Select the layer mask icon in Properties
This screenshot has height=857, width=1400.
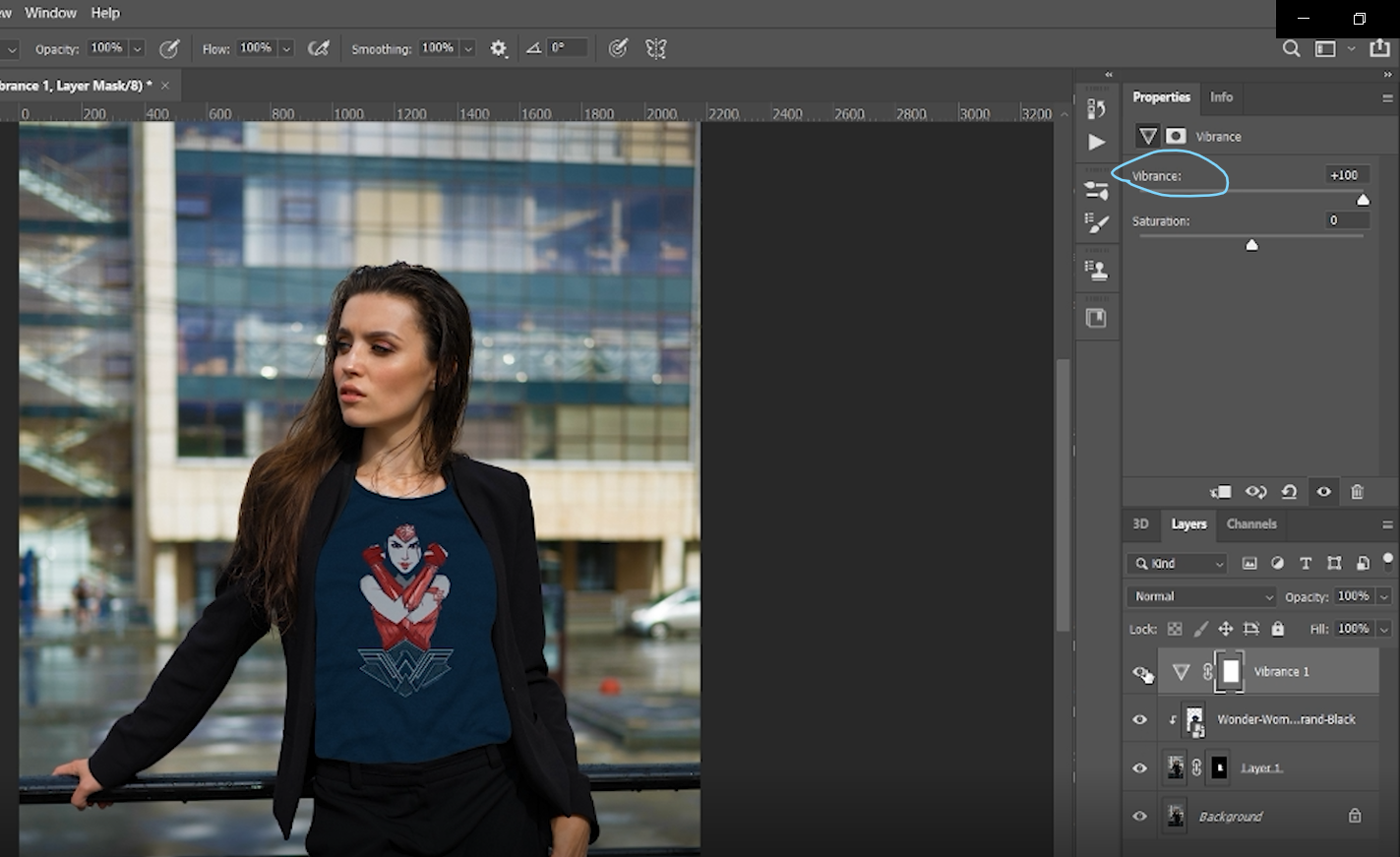[x=1176, y=137]
